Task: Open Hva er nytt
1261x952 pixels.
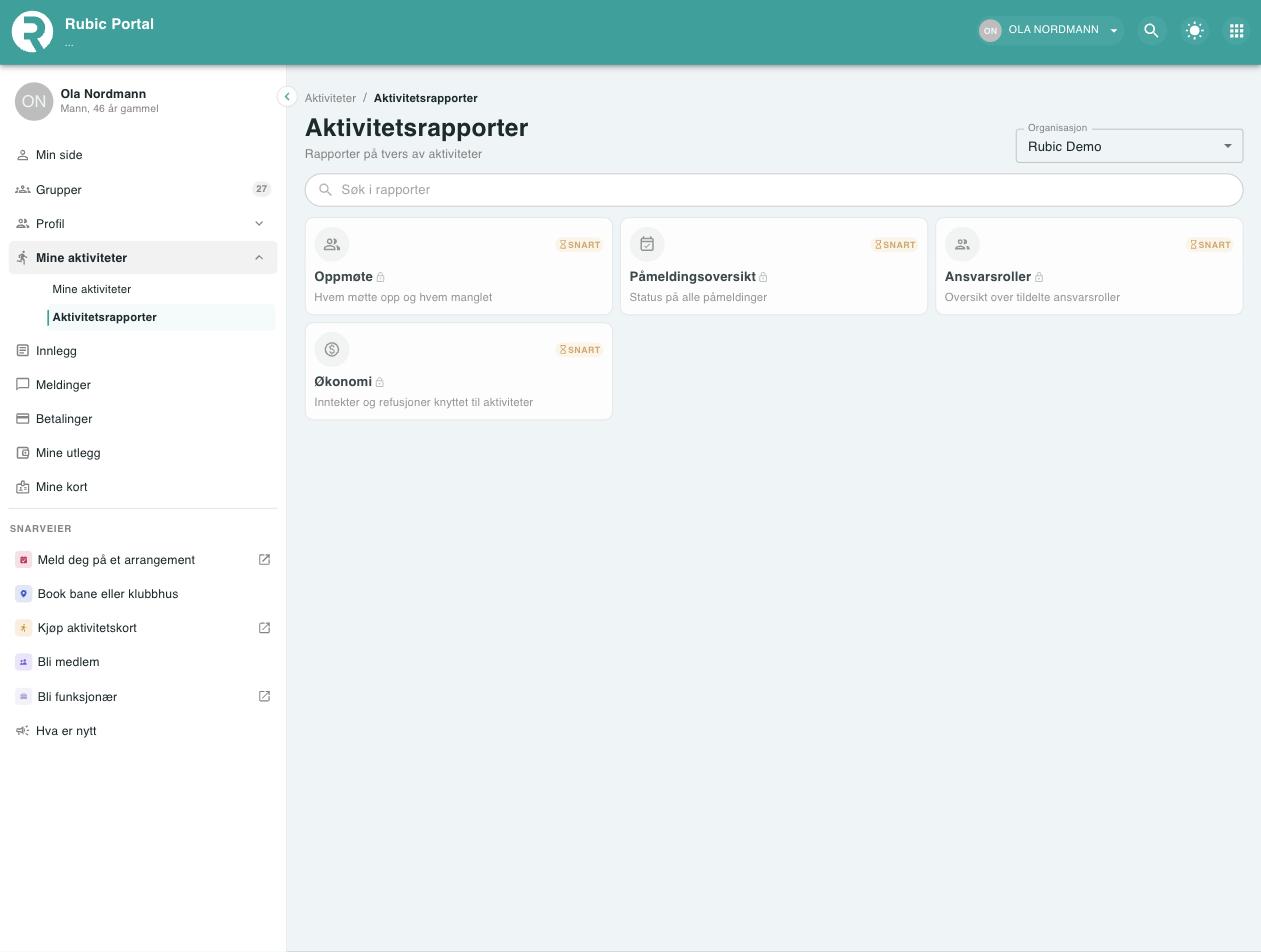Action: pos(143,731)
